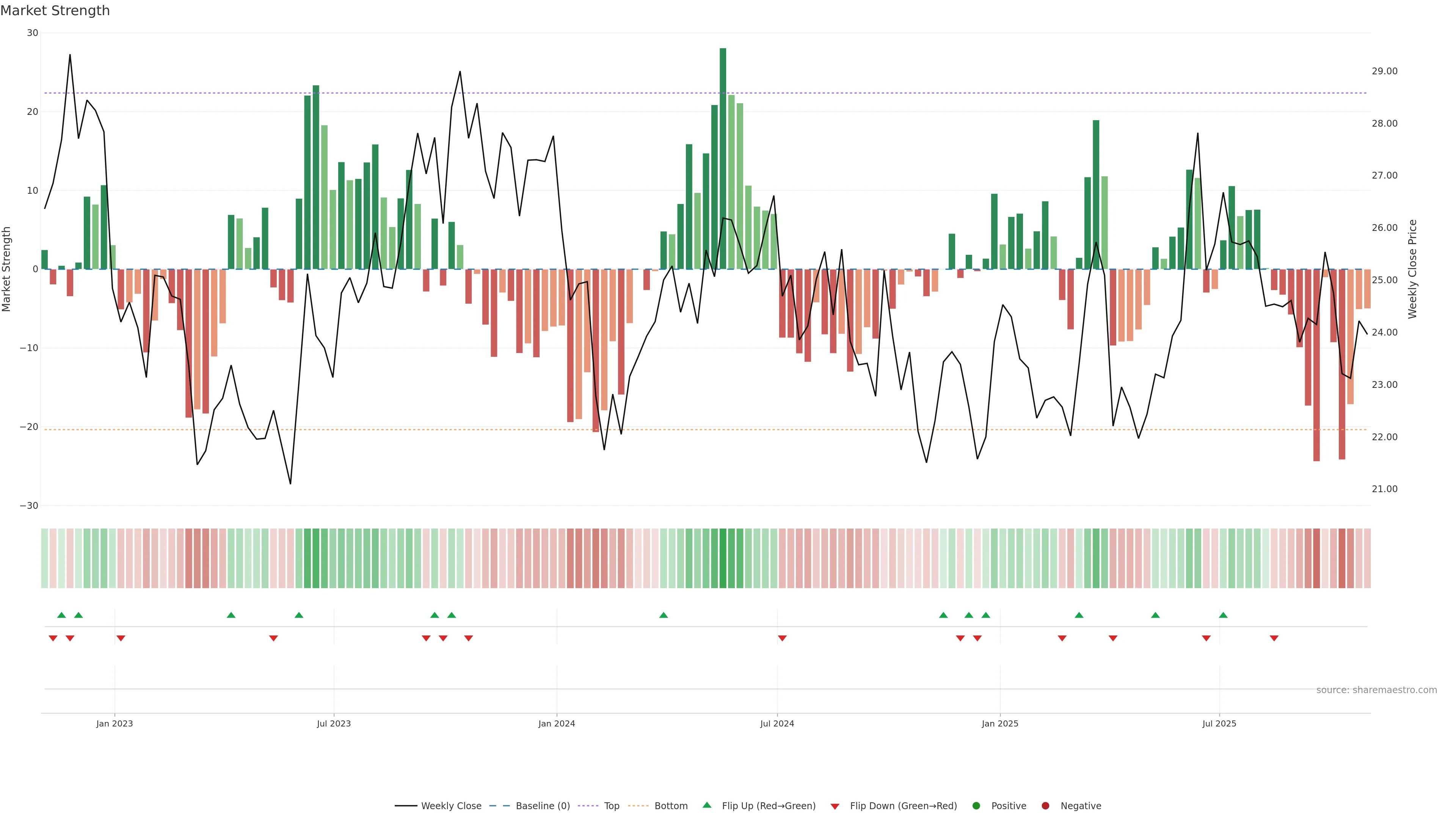Click the Jul 2025 x-axis label
This screenshot has height=819, width=1456.
(x=1219, y=723)
